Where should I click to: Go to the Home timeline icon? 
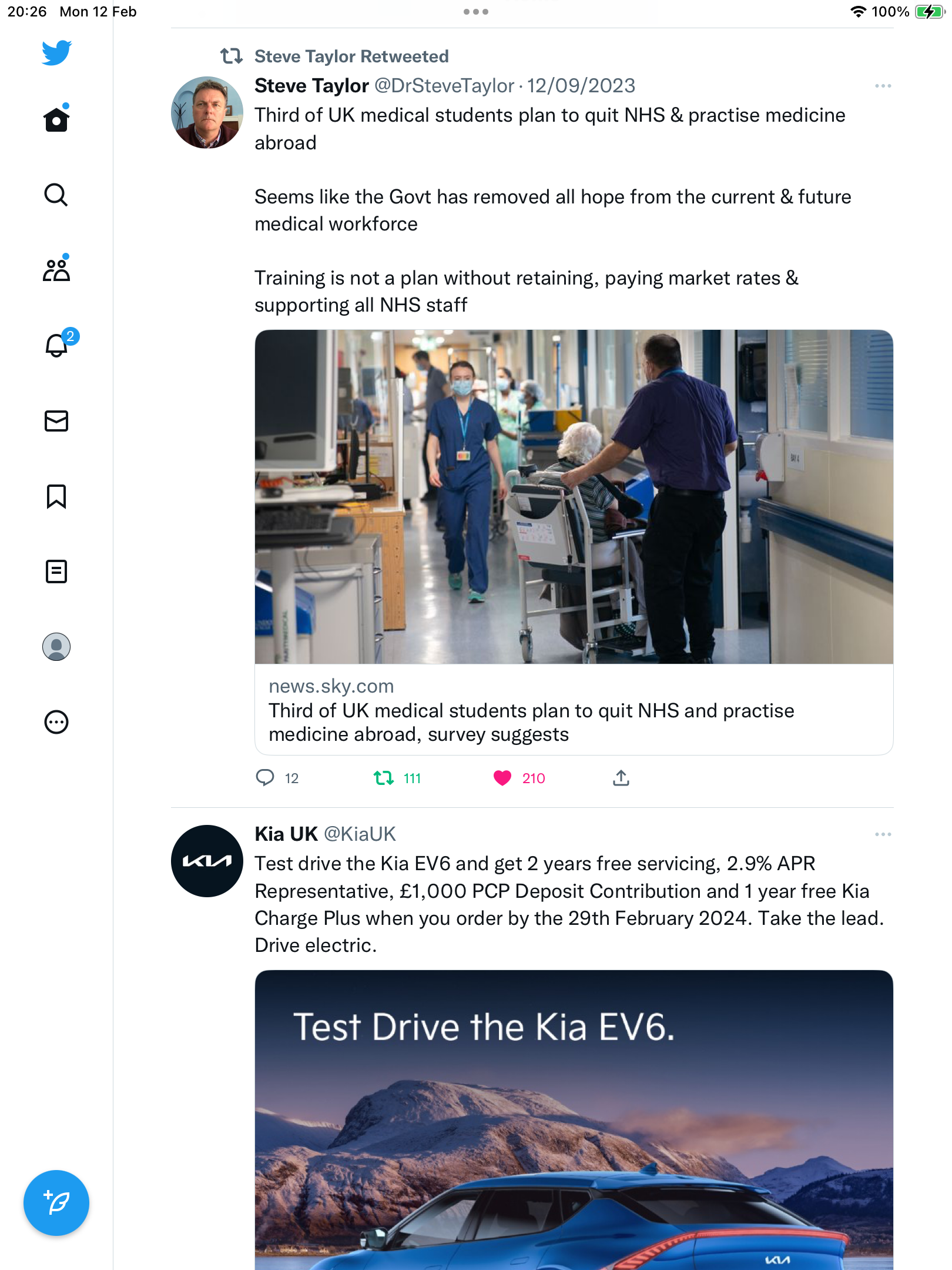tap(56, 119)
